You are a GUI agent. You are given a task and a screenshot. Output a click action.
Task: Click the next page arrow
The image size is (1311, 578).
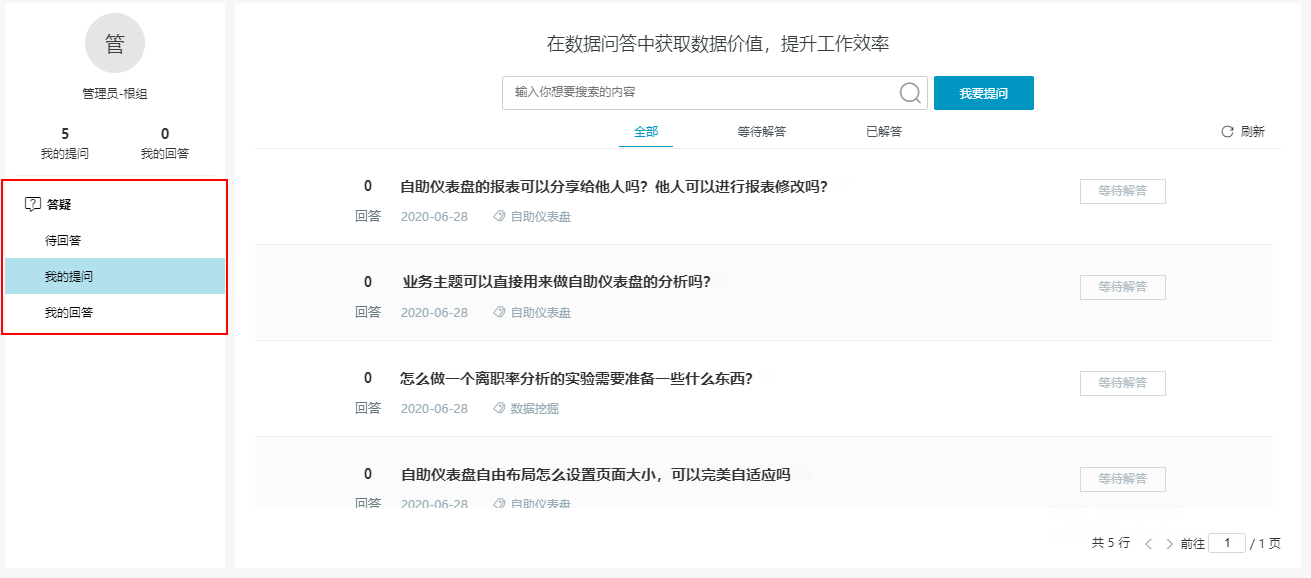pos(1169,544)
